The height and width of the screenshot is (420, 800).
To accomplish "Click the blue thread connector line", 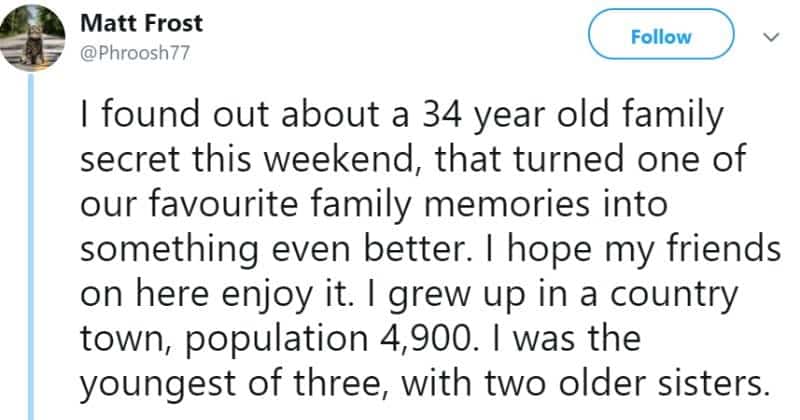I will pyautogui.click(x=31, y=246).
